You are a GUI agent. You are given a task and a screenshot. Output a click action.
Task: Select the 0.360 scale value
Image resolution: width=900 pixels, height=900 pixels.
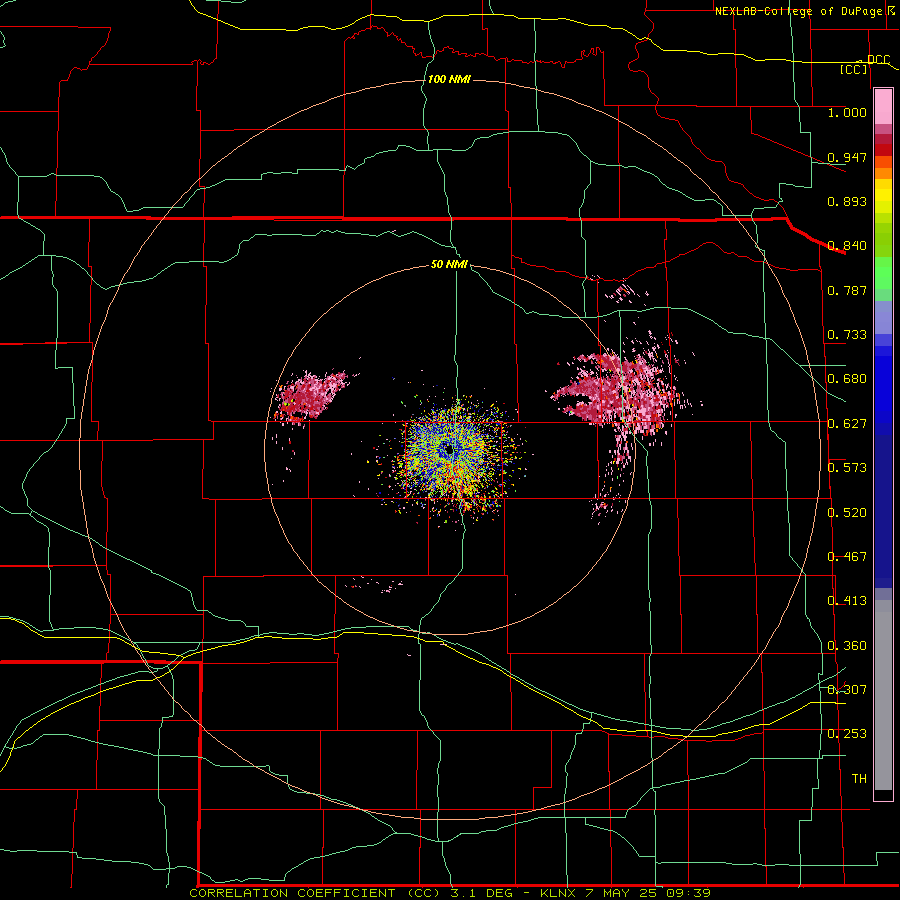coord(847,646)
